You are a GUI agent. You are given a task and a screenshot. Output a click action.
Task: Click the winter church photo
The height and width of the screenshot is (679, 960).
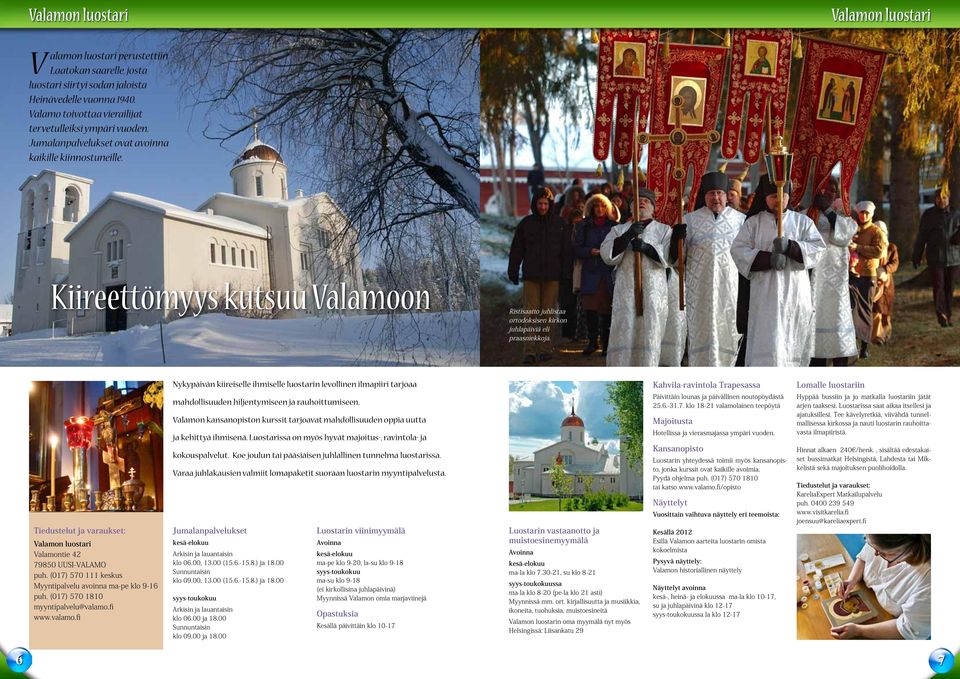click(240, 197)
